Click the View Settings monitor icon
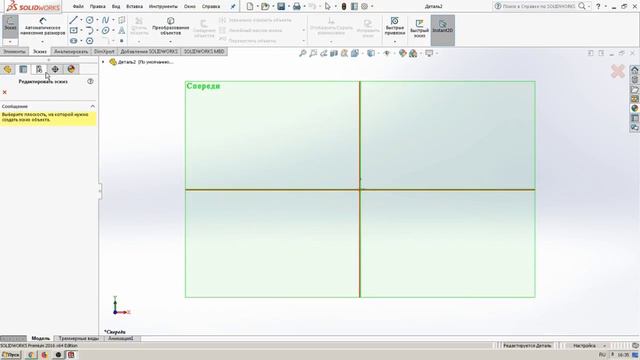The image size is (640, 360). pyautogui.click(x=429, y=53)
